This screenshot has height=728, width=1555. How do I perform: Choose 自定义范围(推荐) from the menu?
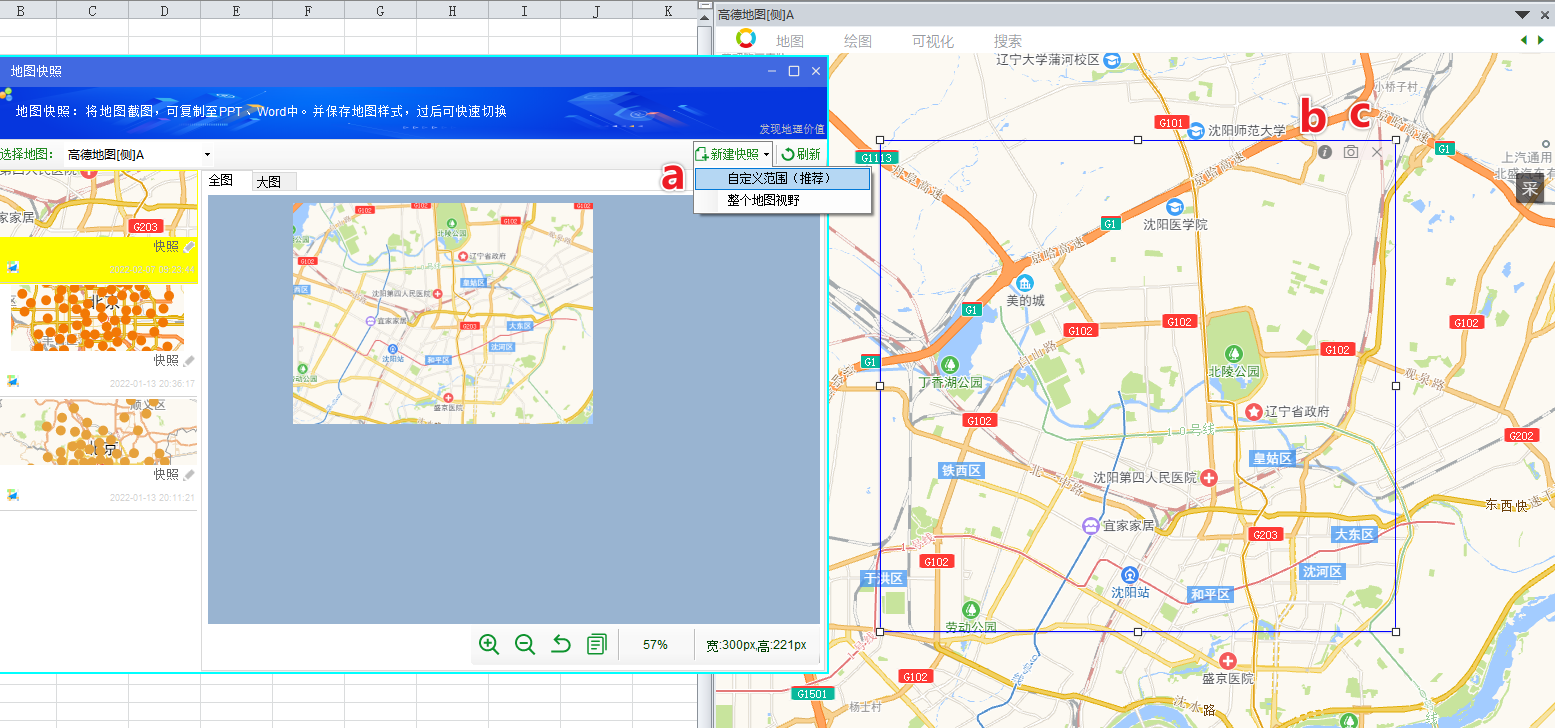782,179
